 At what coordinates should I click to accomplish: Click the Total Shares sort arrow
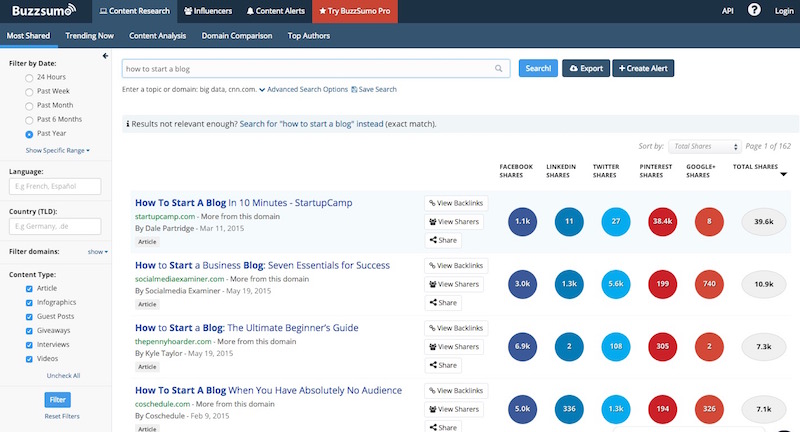[x=783, y=174]
